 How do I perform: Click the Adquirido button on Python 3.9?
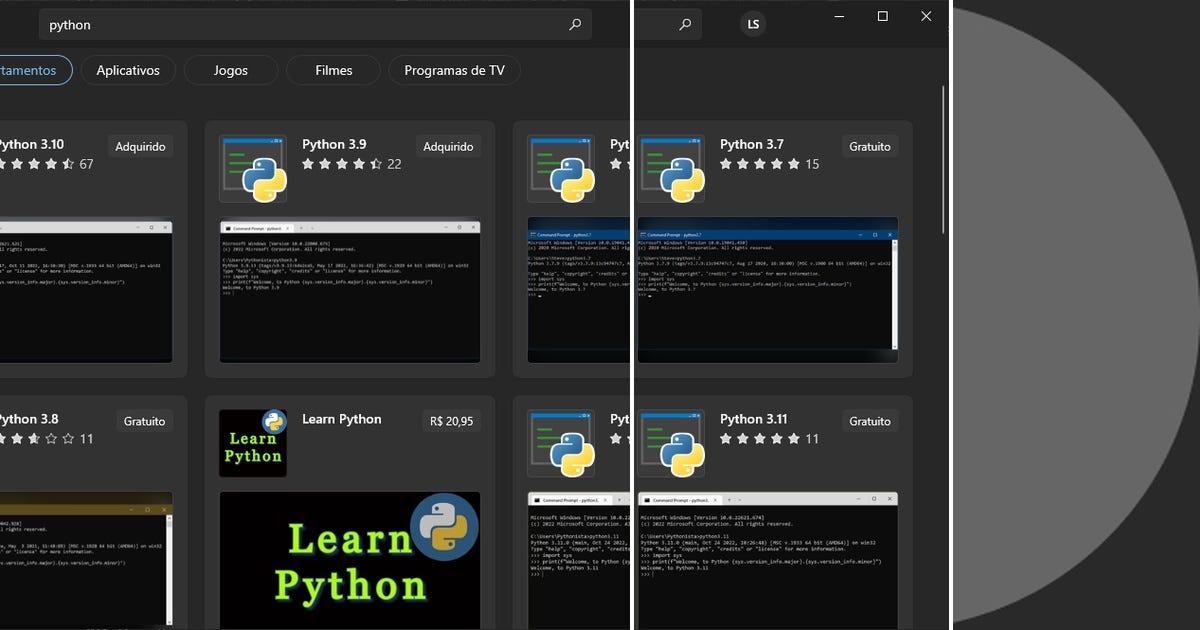[x=448, y=146]
